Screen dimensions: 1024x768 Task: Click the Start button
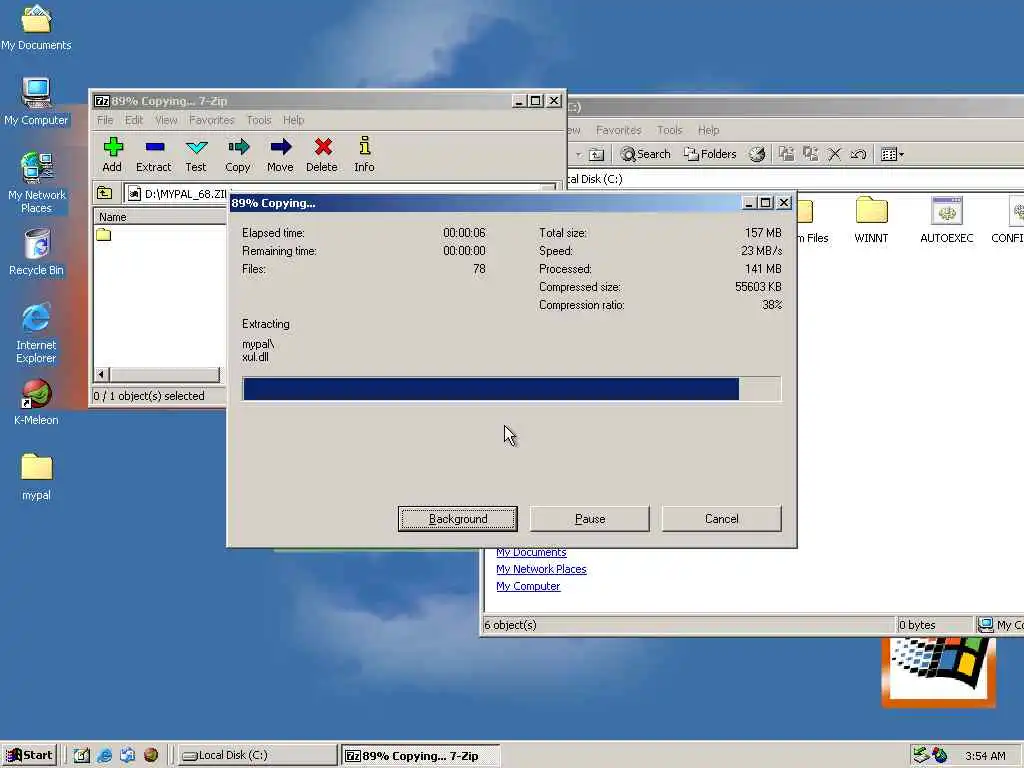coord(29,755)
